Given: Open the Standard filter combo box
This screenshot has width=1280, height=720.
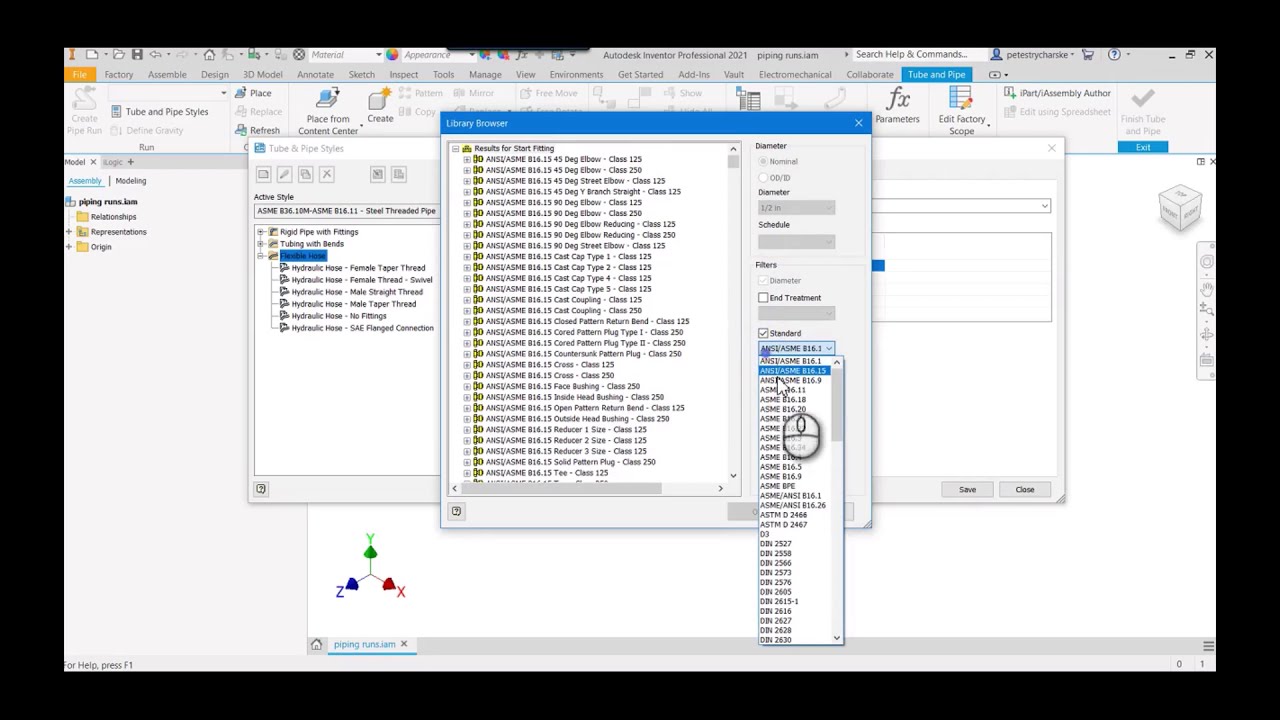Looking at the screenshot, I should click(x=796, y=348).
